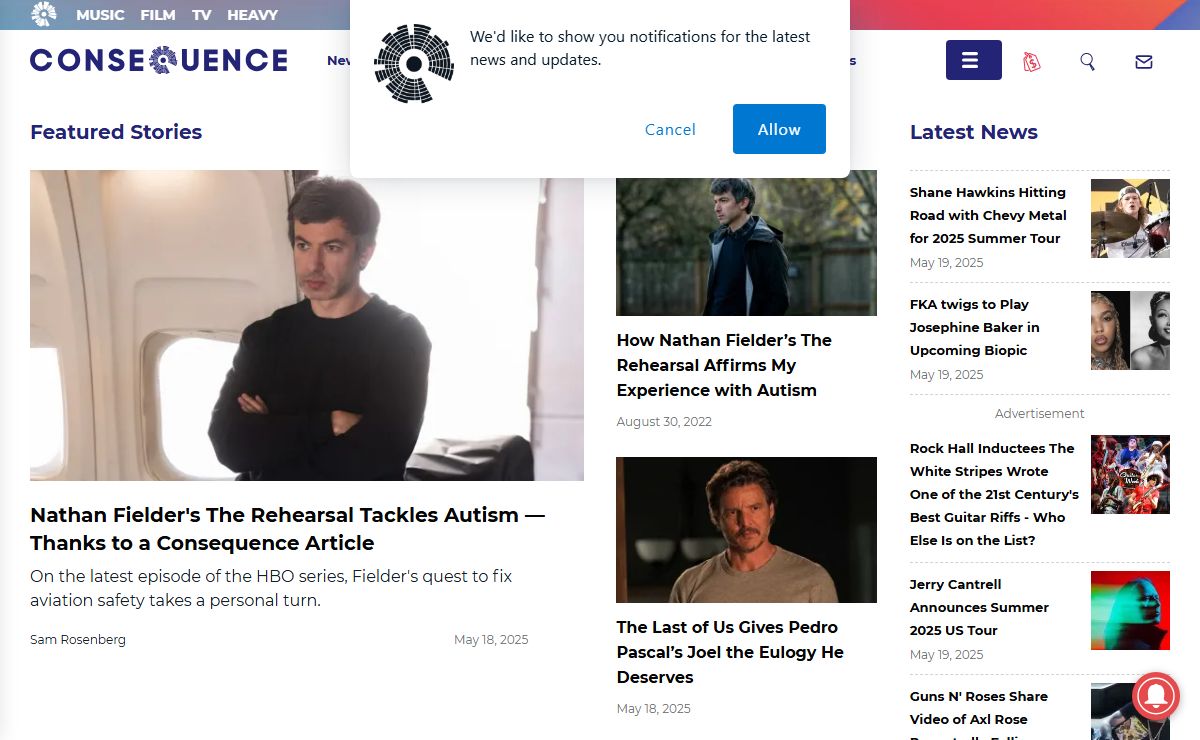The width and height of the screenshot is (1200, 740).
Task: Go to the Consequence homepage logo
Action: click(x=159, y=61)
